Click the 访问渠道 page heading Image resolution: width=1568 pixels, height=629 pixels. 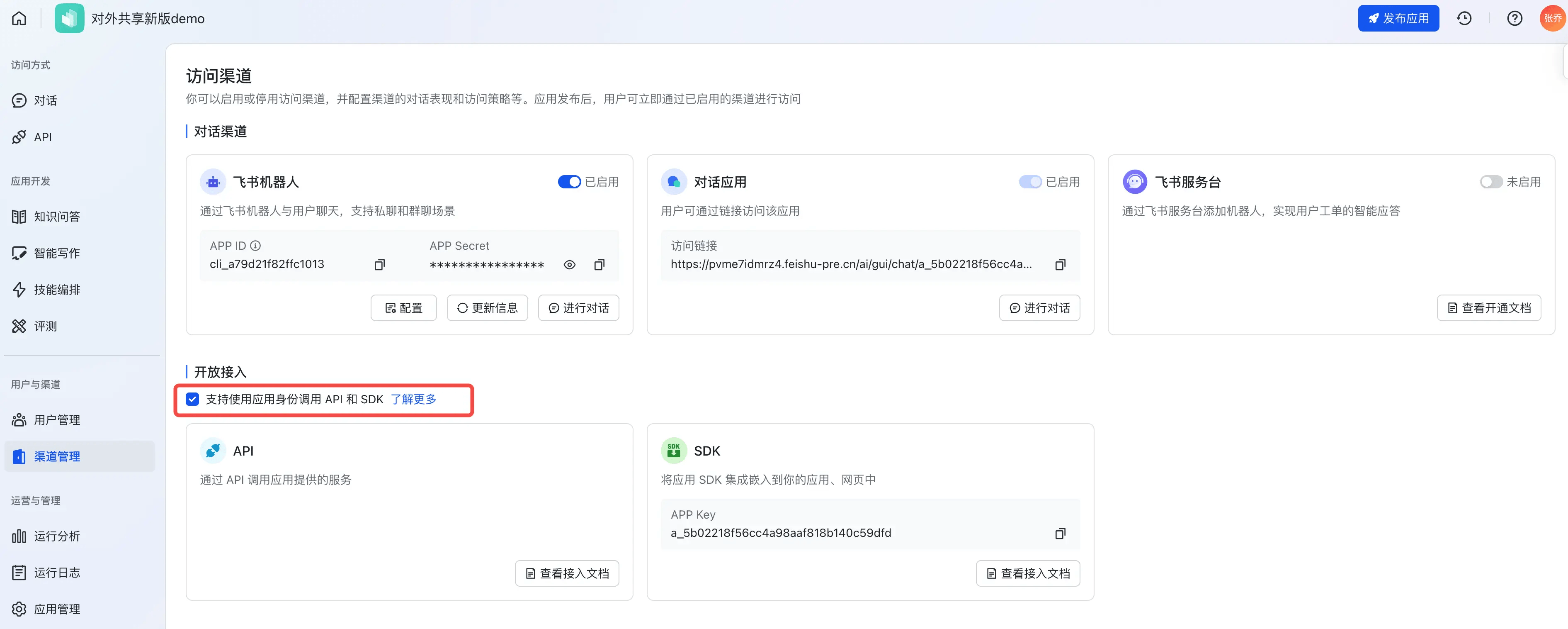coord(218,76)
